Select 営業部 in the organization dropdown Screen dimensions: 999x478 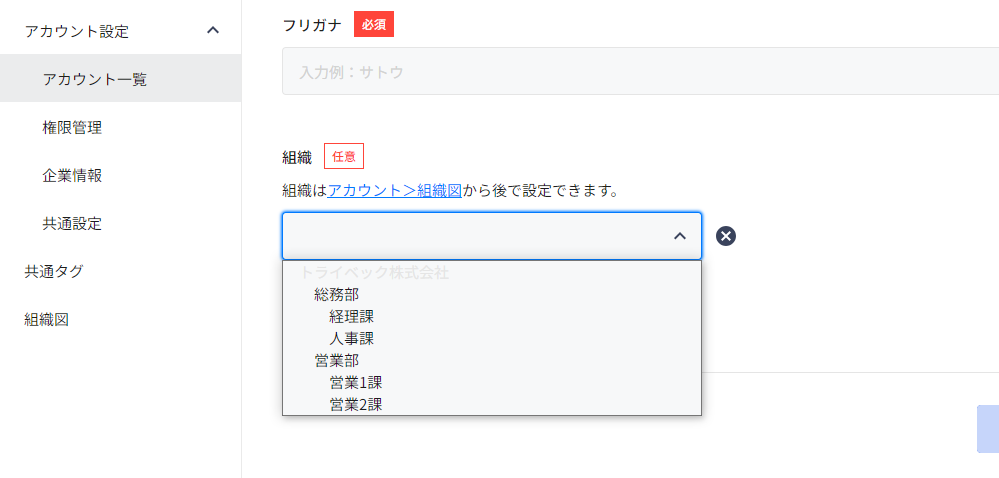[x=336, y=360]
